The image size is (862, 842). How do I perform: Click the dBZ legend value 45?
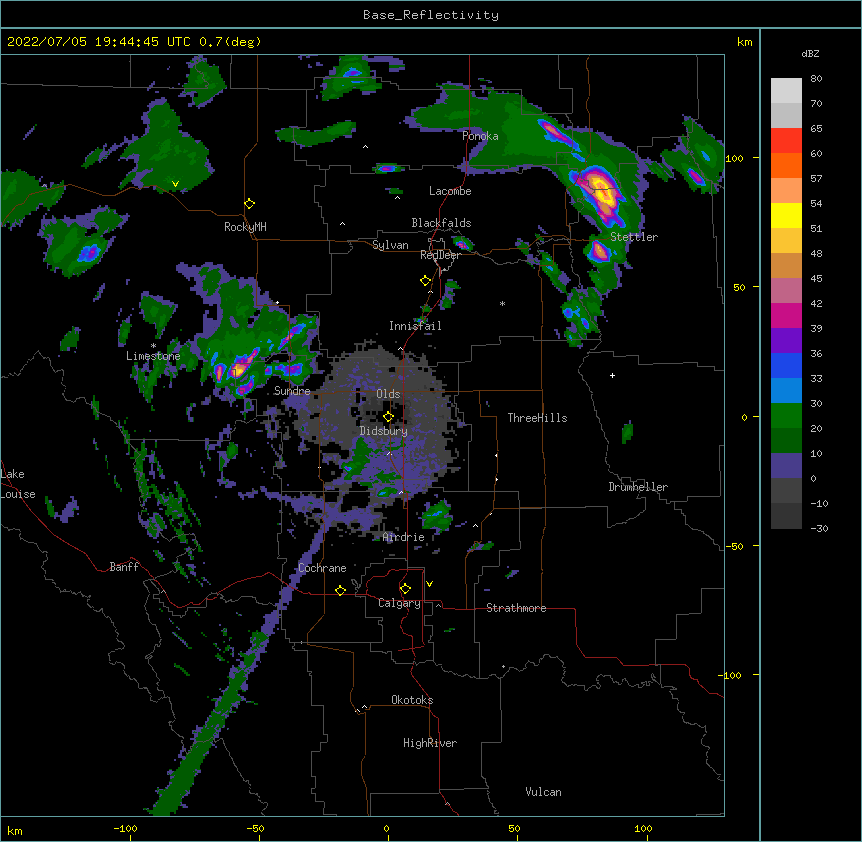coord(816,279)
